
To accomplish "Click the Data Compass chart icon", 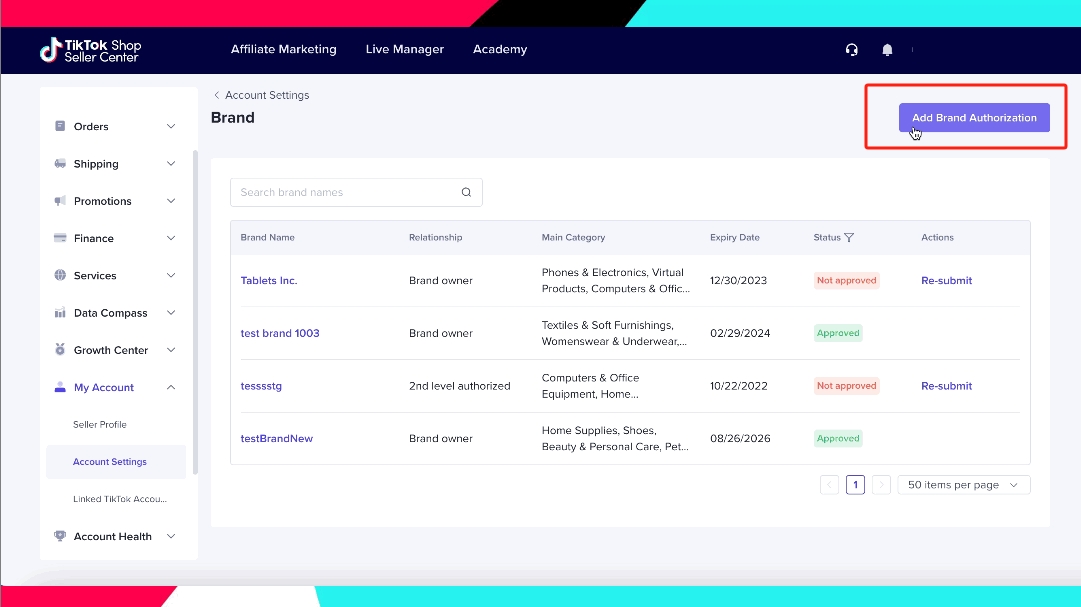I will (x=60, y=312).
